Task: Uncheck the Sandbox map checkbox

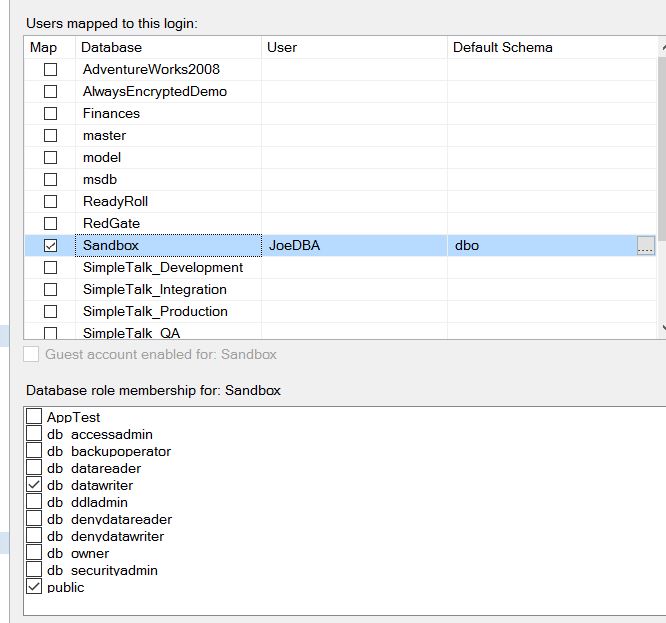Action: [50, 246]
